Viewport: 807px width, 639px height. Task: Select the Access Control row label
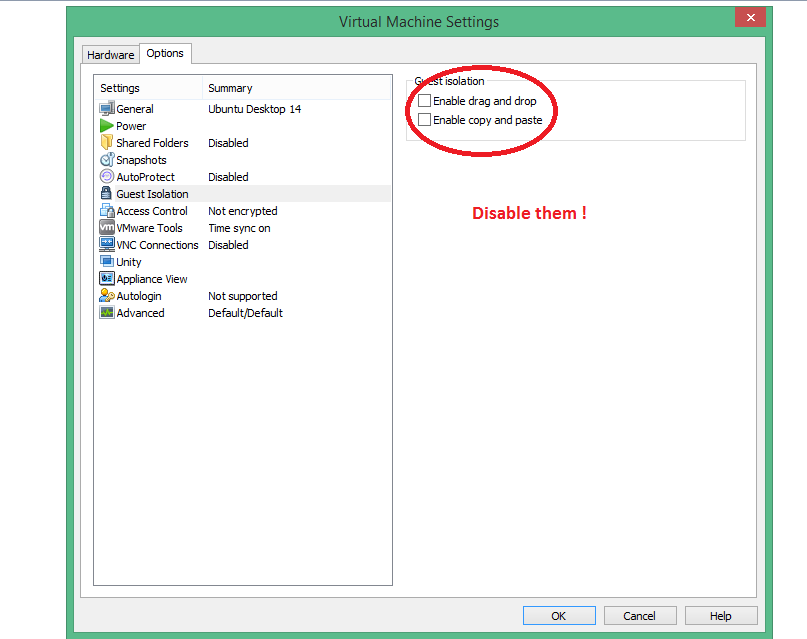pyautogui.click(x=152, y=211)
